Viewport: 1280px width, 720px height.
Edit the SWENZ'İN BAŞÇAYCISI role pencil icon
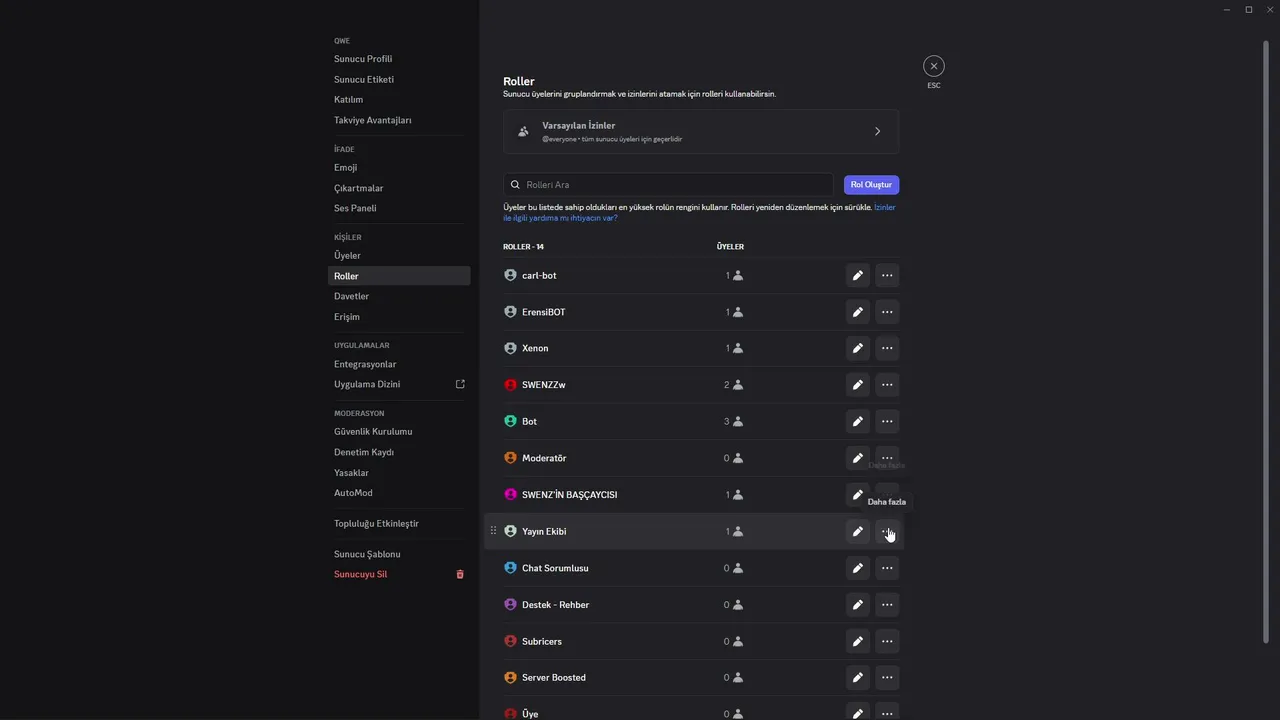(857, 495)
